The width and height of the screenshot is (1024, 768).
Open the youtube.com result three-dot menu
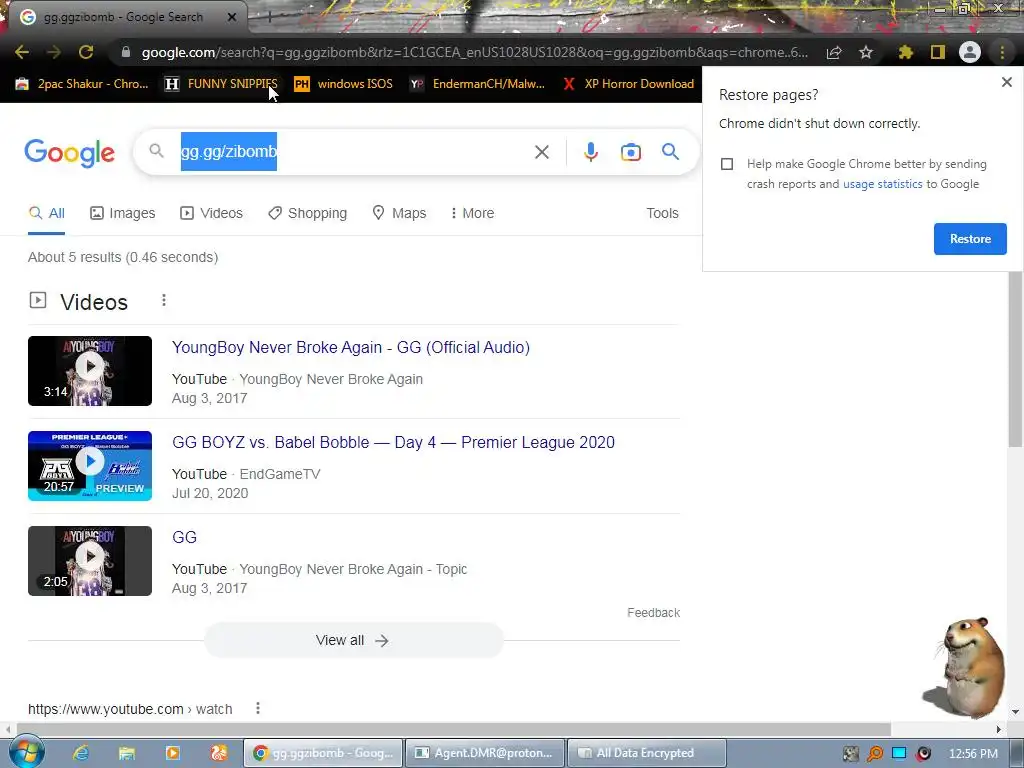pyautogui.click(x=258, y=709)
